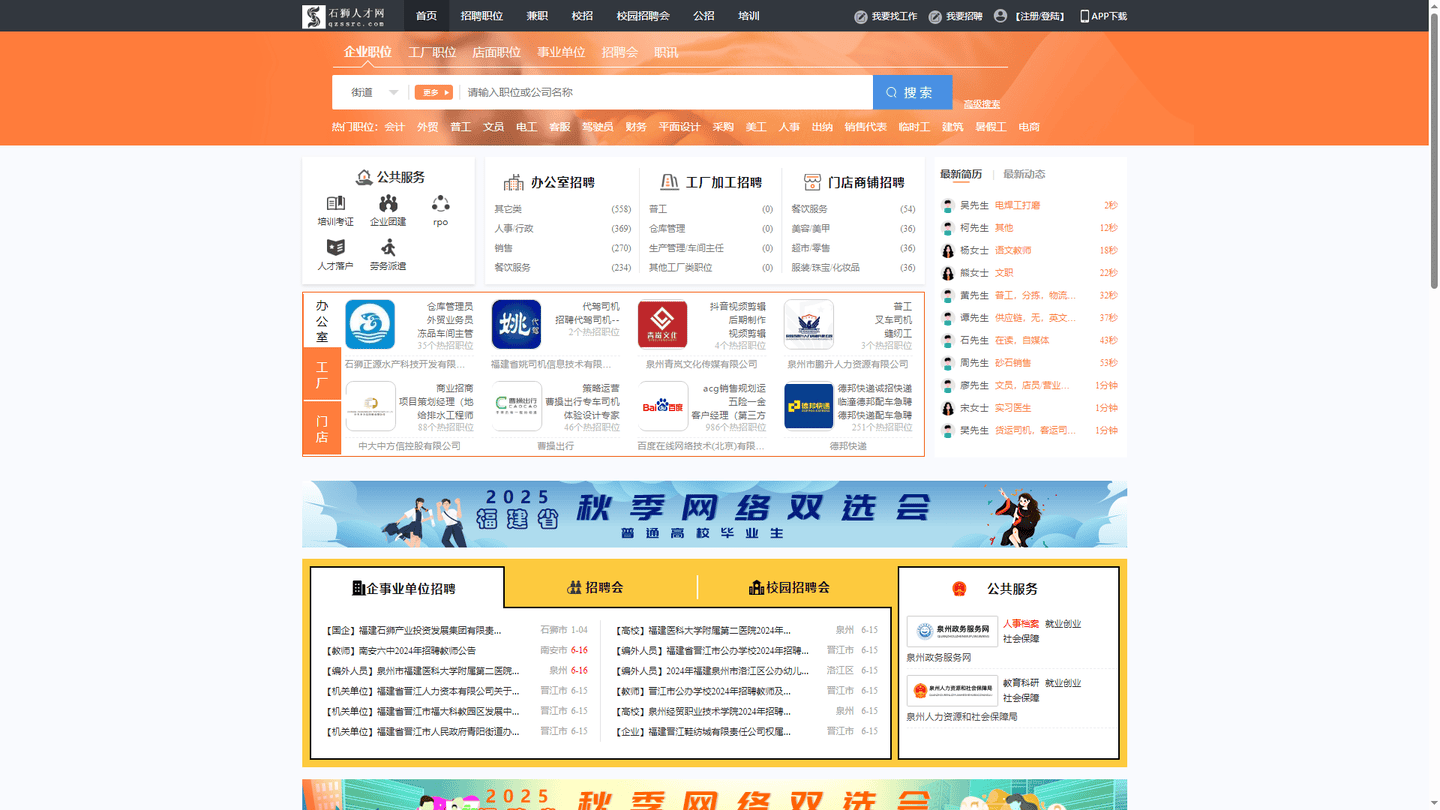Open the 高级搜索 link
Image resolution: width=1440 pixels, height=810 pixels.
pyautogui.click(x=981, y=104)
